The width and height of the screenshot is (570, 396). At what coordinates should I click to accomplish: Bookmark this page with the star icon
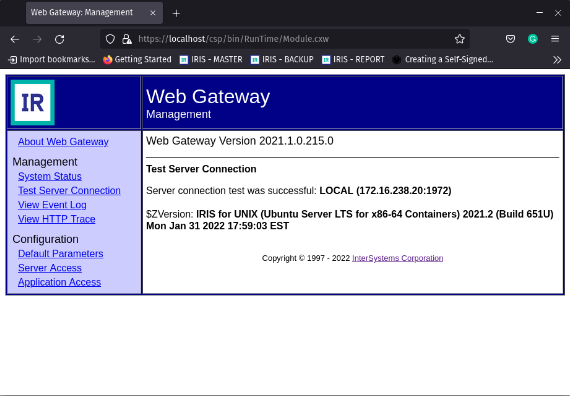(459, 39)
